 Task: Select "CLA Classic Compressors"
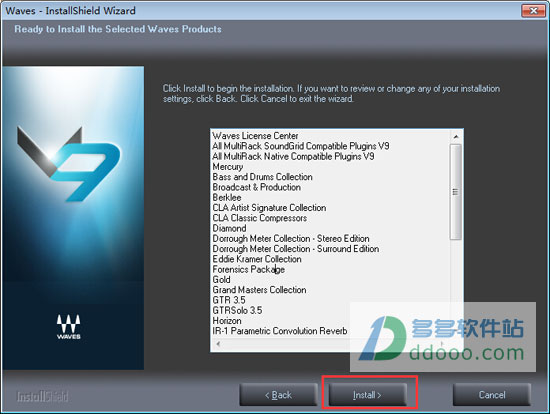260,218
